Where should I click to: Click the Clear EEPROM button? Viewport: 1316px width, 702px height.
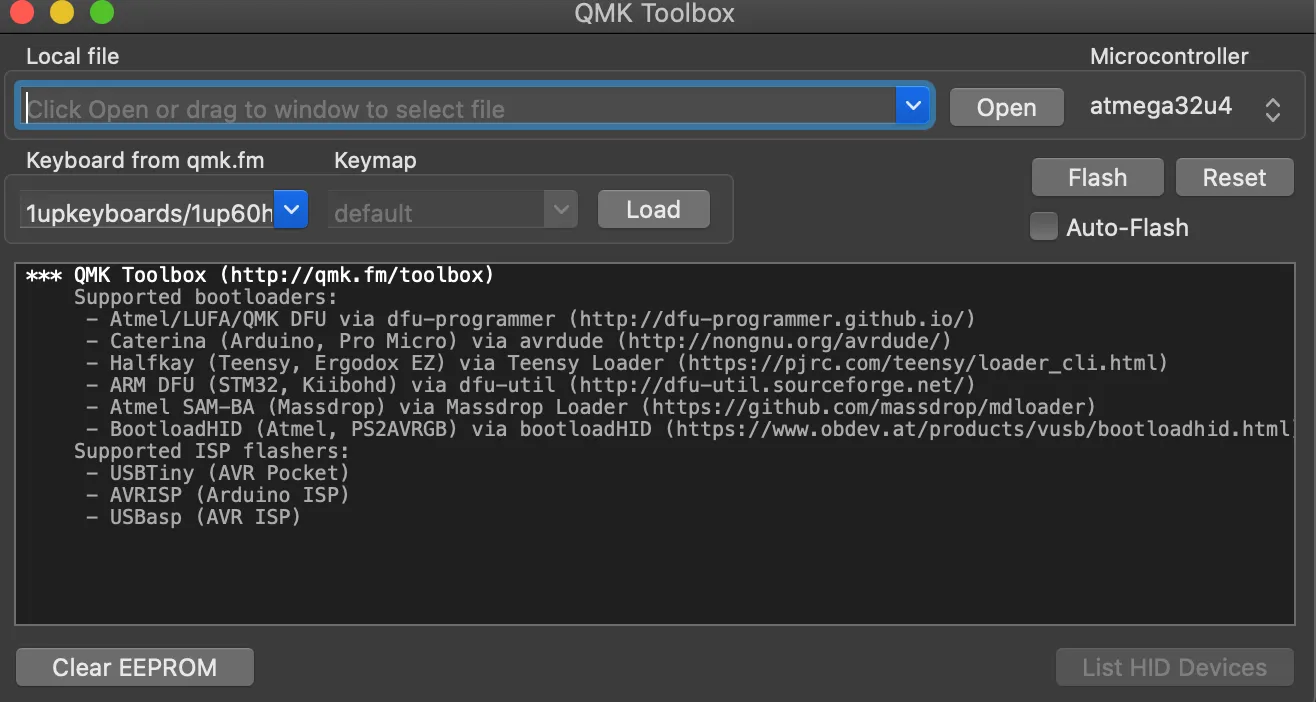click(x=135, y=667)
